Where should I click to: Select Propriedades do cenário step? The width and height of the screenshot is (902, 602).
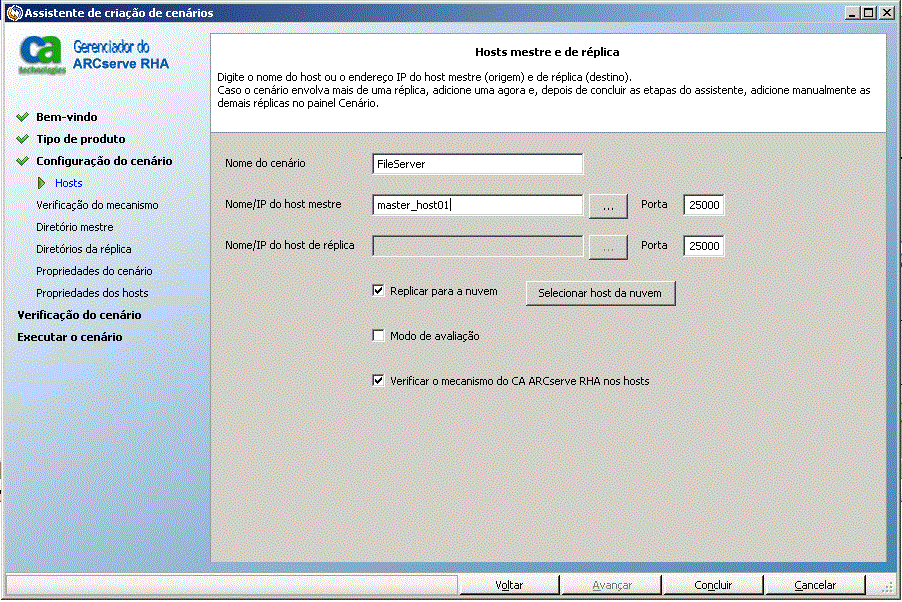[x=94, y=270]
